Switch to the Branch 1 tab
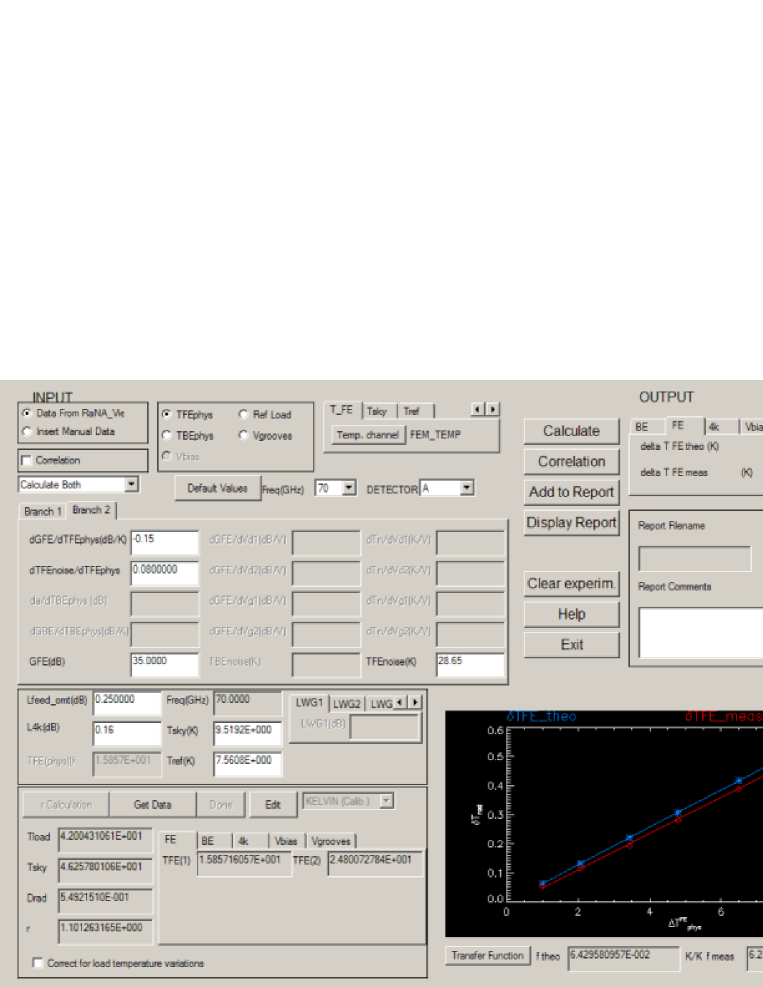 (x=43, y=511)
